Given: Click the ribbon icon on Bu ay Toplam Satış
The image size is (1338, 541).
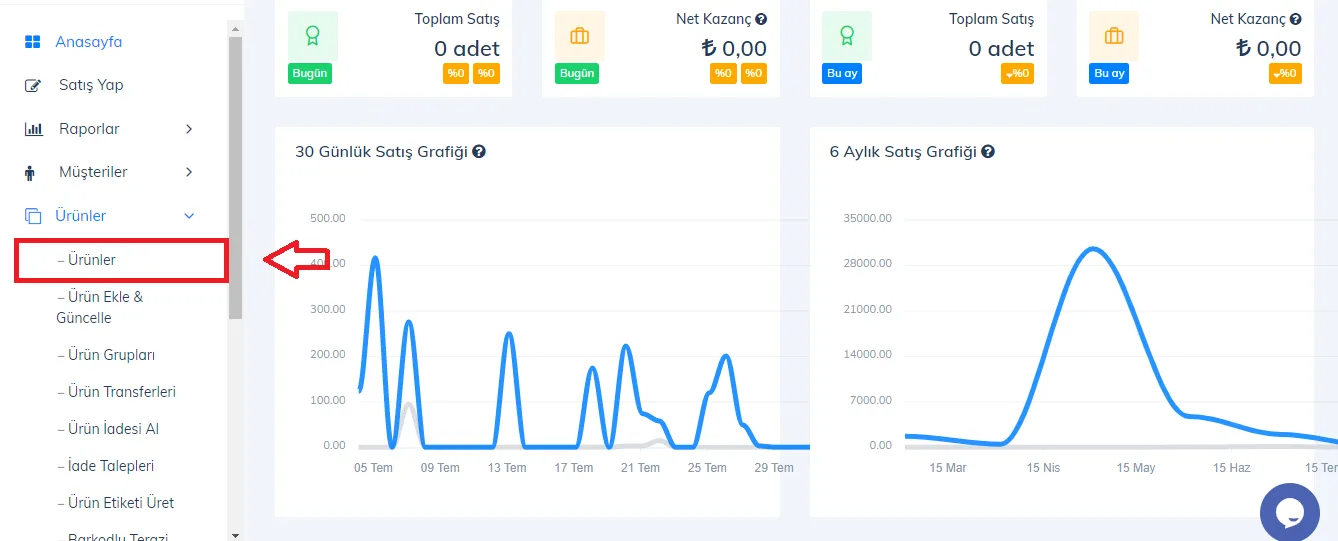Looking at the screenshot, I should (847, 36).
